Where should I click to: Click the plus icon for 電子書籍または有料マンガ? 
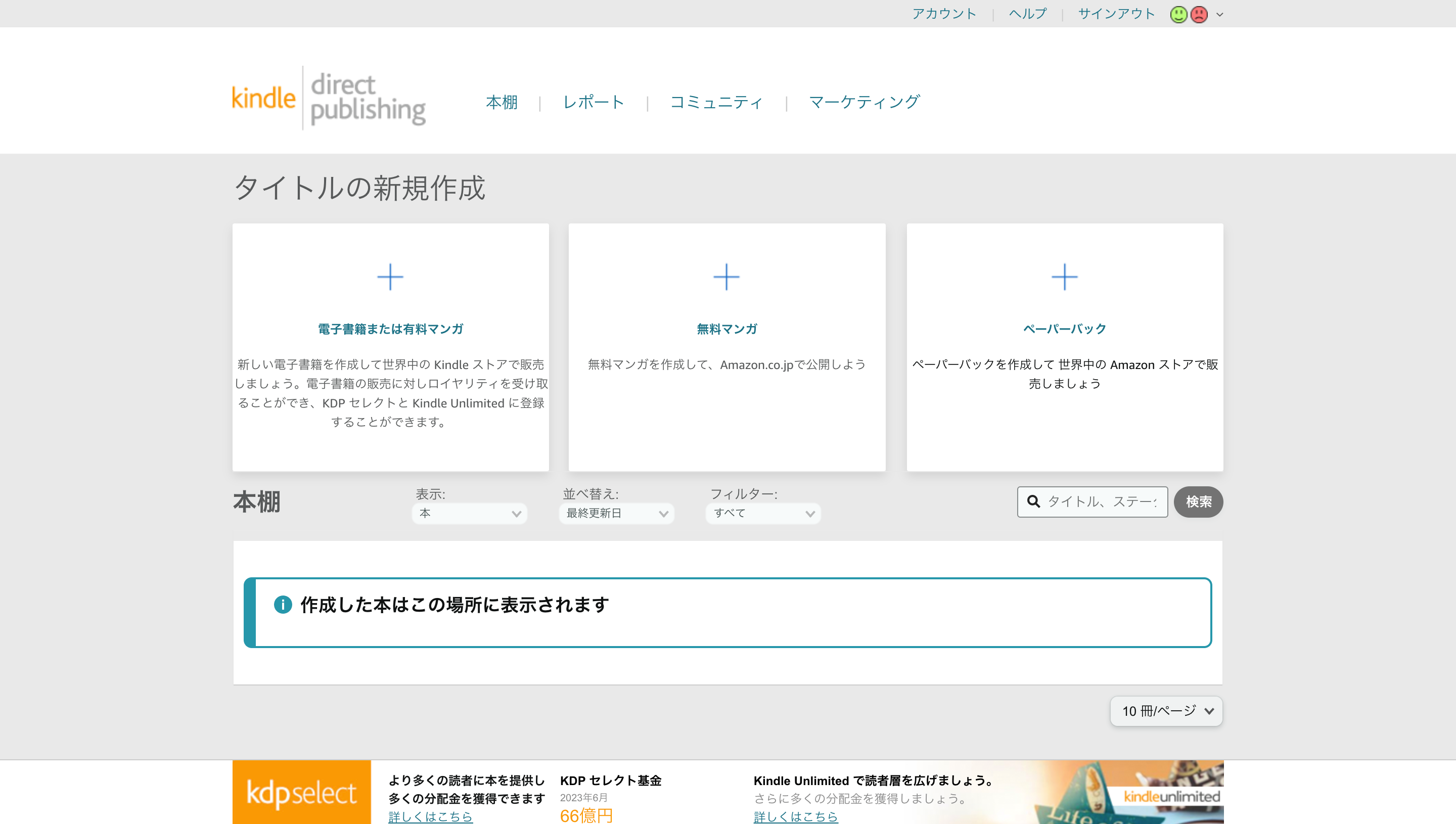(x=390, y=277)
